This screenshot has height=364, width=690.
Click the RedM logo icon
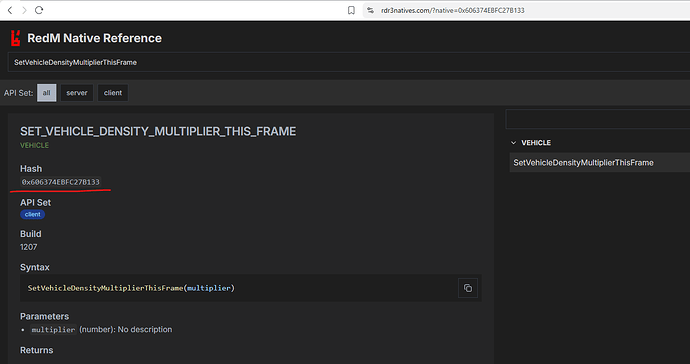coord(15,38)
